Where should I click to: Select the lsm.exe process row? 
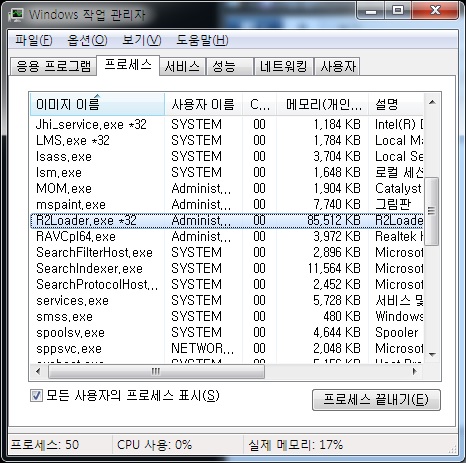pos(227,172)
